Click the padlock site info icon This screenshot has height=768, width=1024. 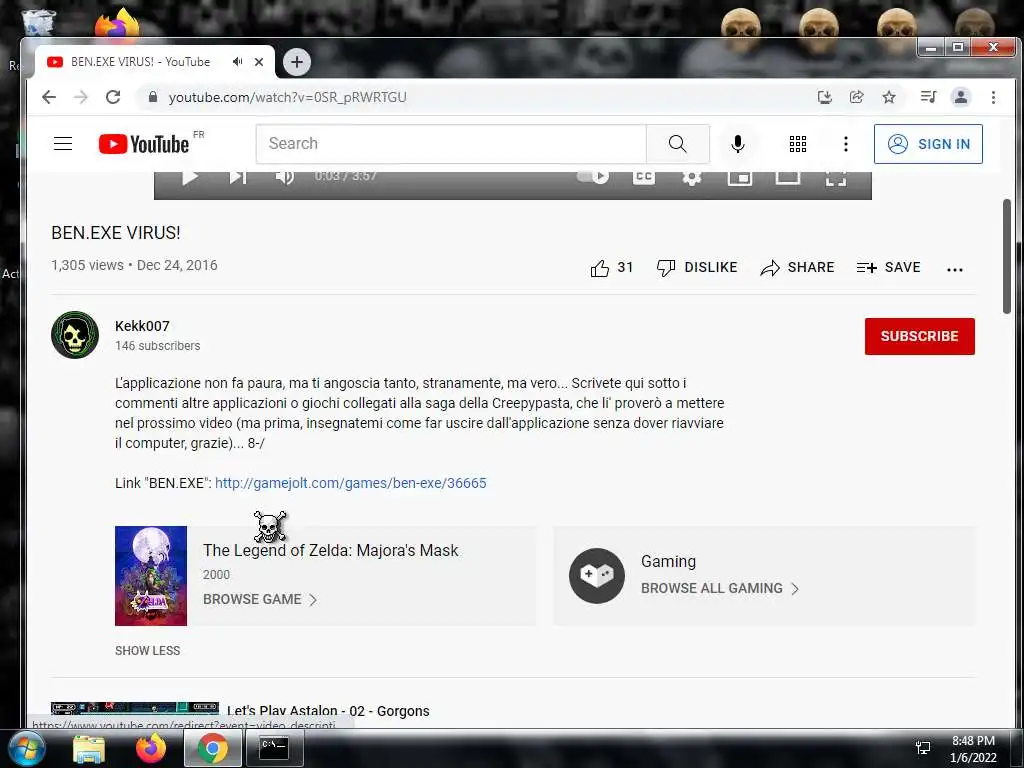click(x=153, y=97)
